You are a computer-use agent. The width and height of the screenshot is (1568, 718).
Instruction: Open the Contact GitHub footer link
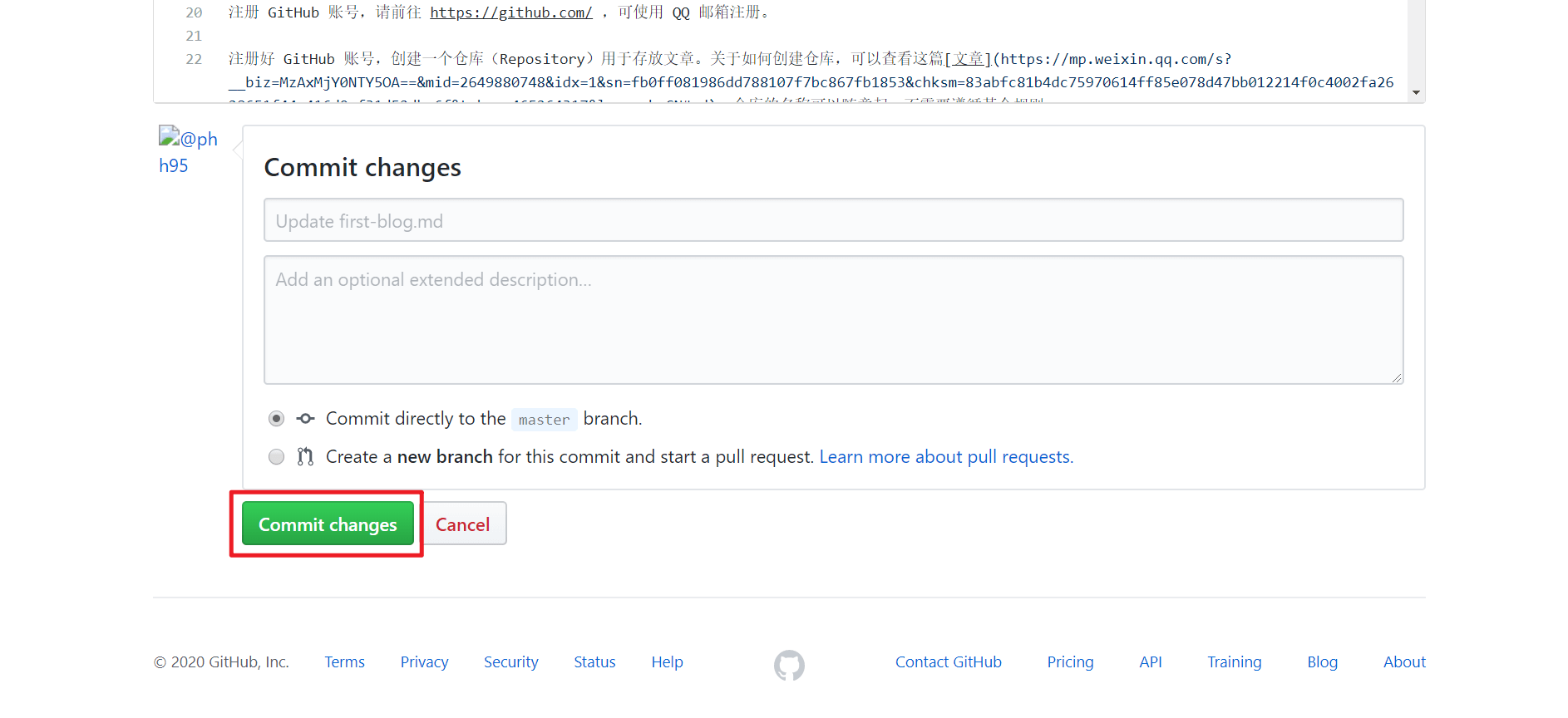pyautogui.click(x=949, y=662)
